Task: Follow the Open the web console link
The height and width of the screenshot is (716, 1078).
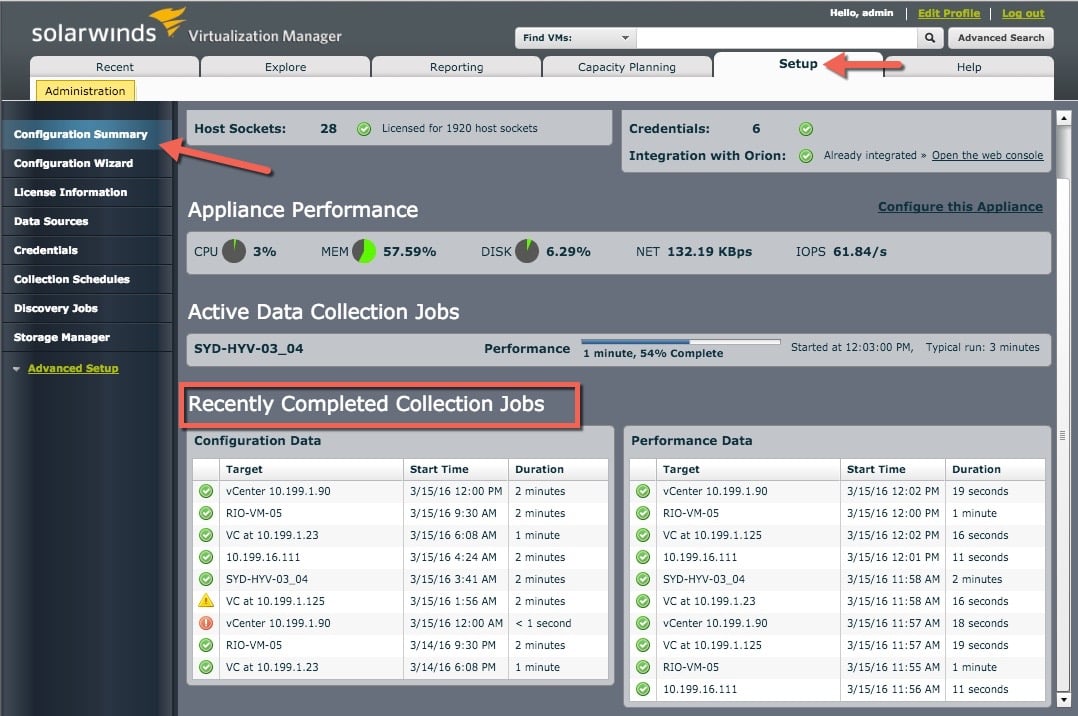Action: click(987, 155)
